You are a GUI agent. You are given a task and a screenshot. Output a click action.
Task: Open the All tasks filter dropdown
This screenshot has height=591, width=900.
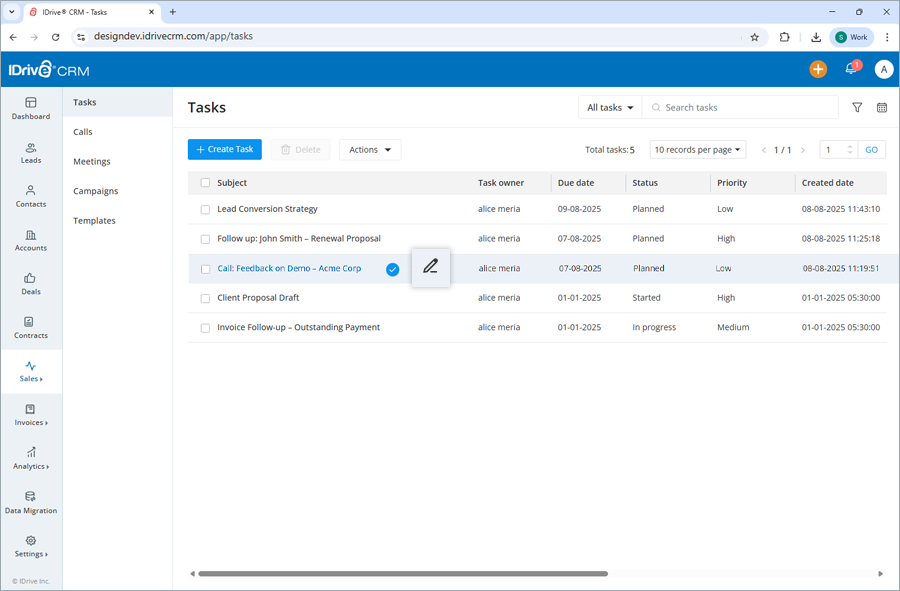[x=609, y=107]
